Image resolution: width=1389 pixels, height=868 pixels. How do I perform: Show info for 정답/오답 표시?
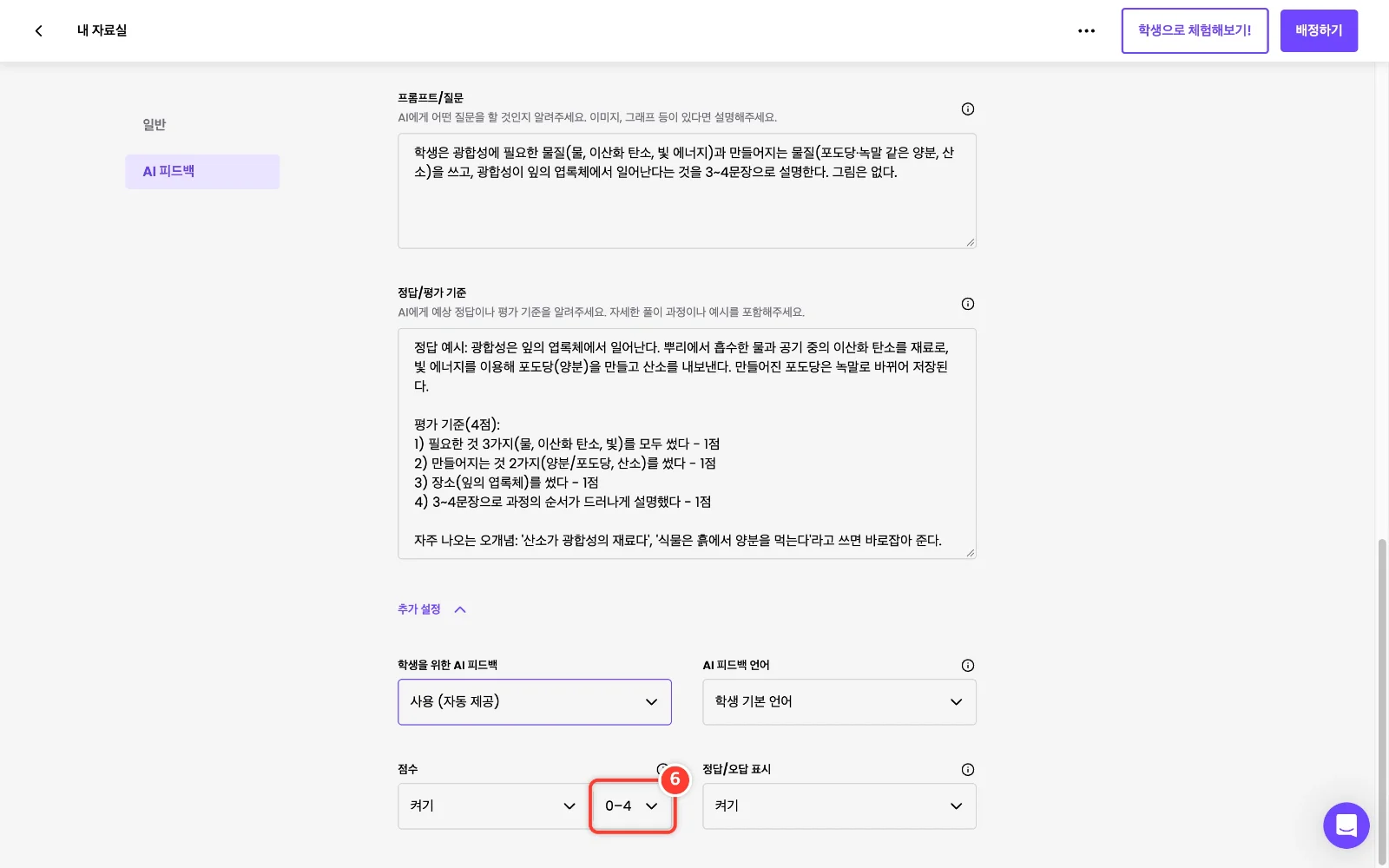click(968, 770)
